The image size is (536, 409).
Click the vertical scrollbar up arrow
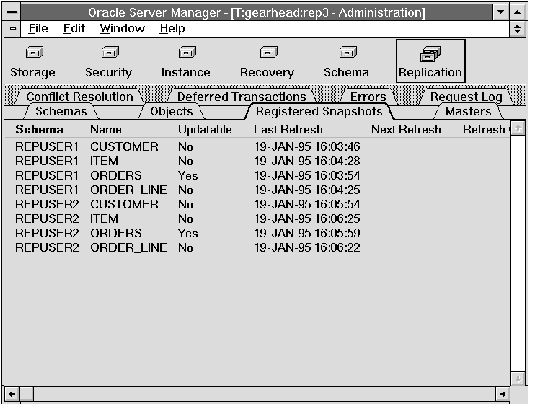click(518, 129)
